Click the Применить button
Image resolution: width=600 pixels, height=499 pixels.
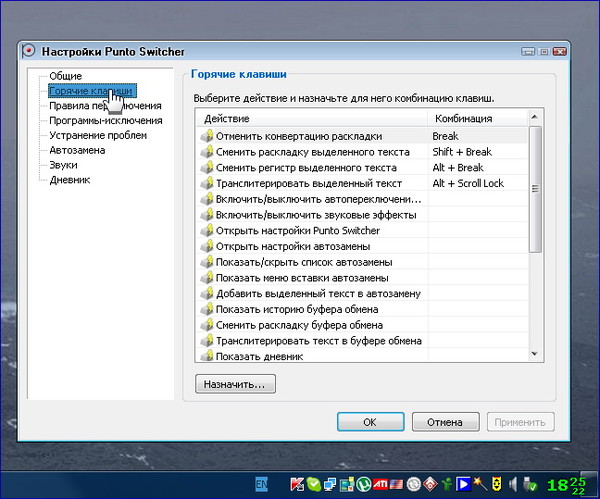[520, 422]
